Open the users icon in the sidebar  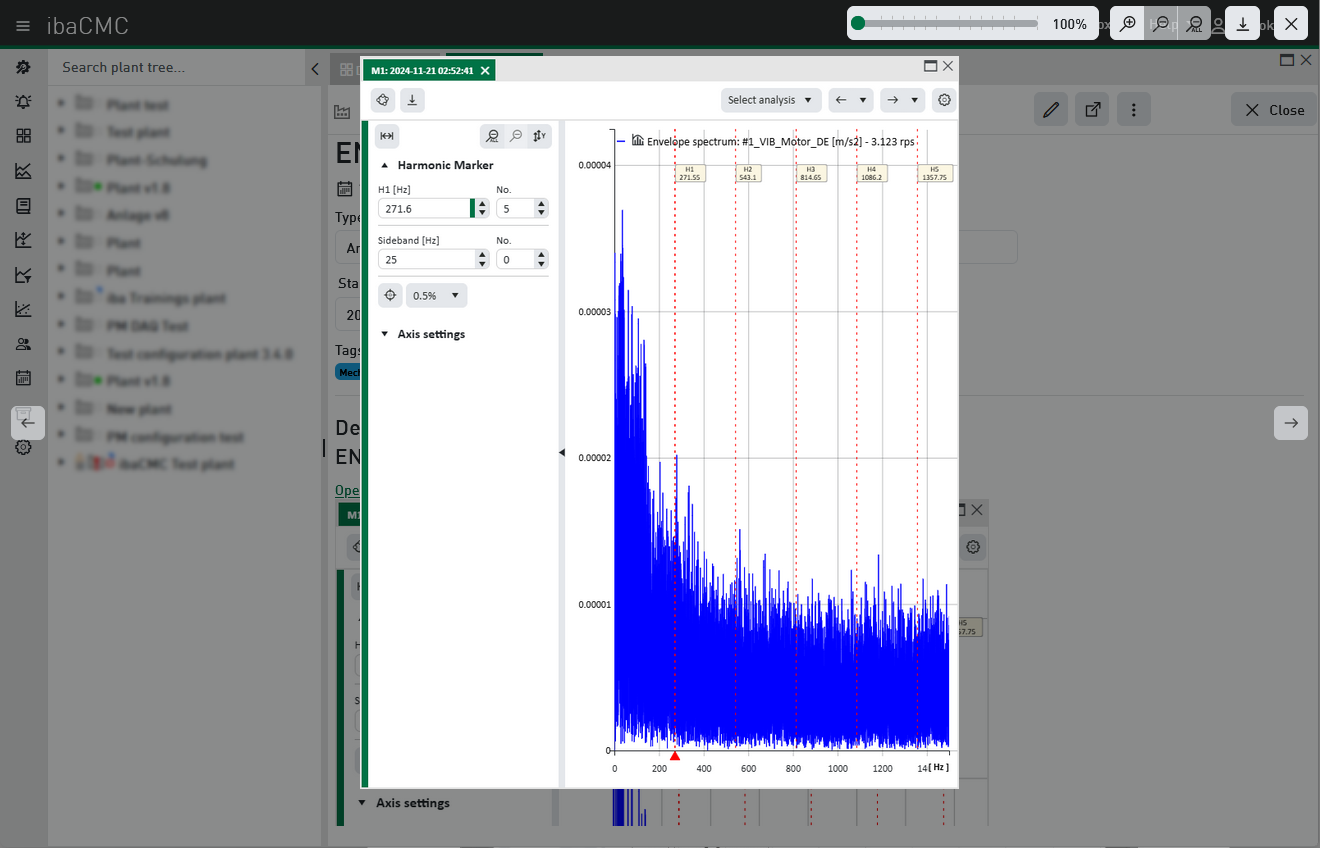click(x=23, y=344)
